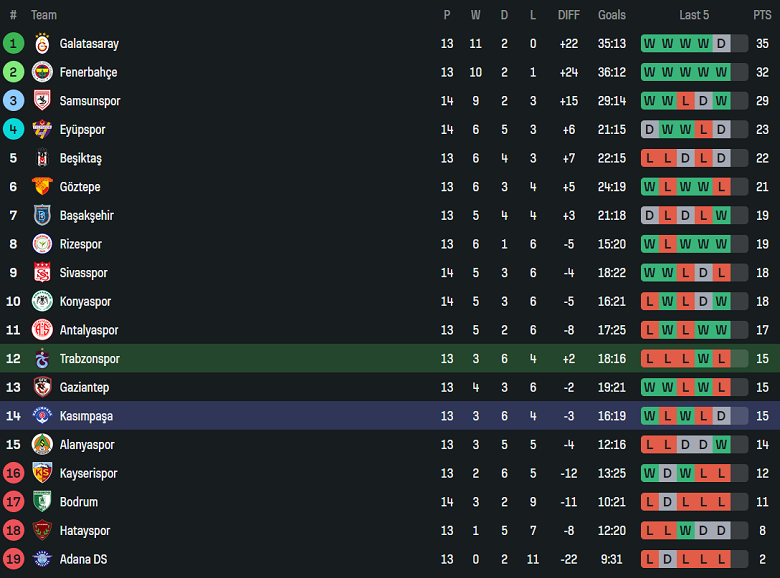This screenshot has height=578, width=780.
Task: Sort table by PTS column header
Action: point(762,15)
